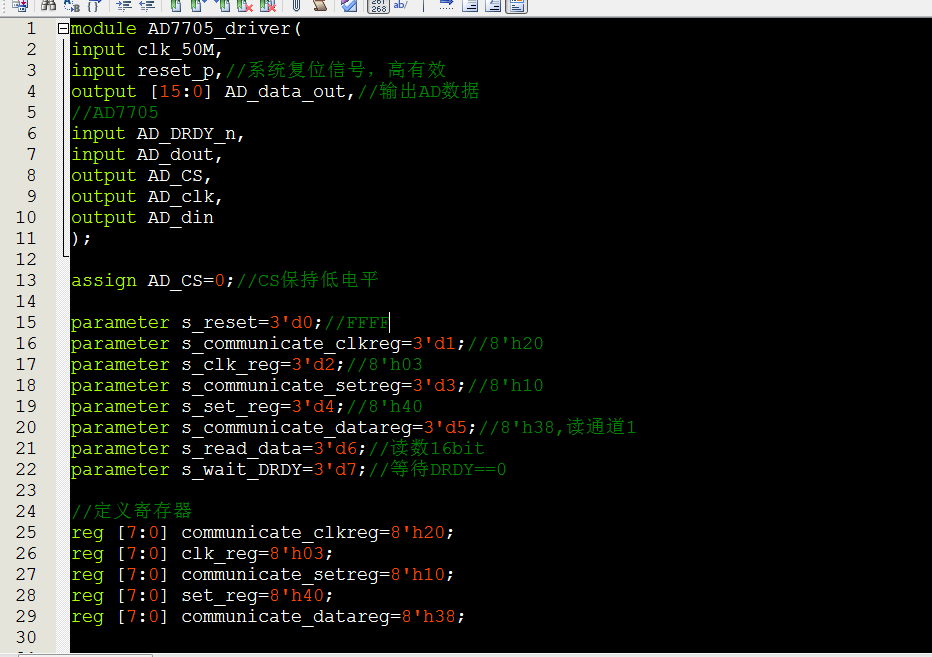The image size is (932, 657).
Task: Collapse the AD7705_driver module fold marker
Action: tap(62, 28)
